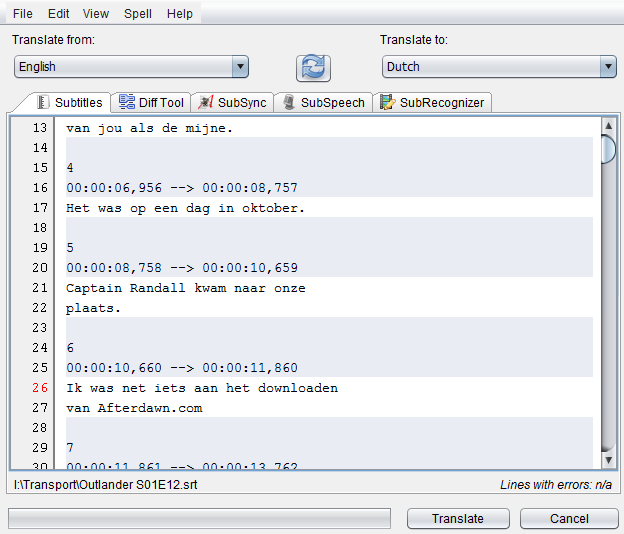The image size is (624, 534).
Task: Click the SubRecognizer tab icon
Action: [387, 103]
